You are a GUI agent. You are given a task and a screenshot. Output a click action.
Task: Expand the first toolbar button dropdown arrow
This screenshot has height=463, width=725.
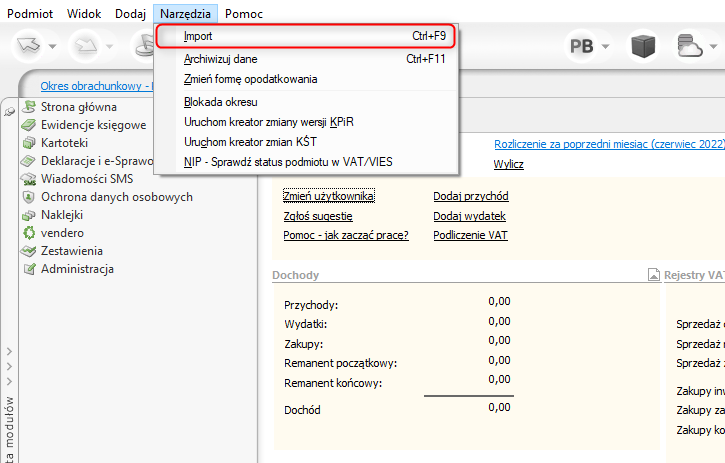(51, 46)
